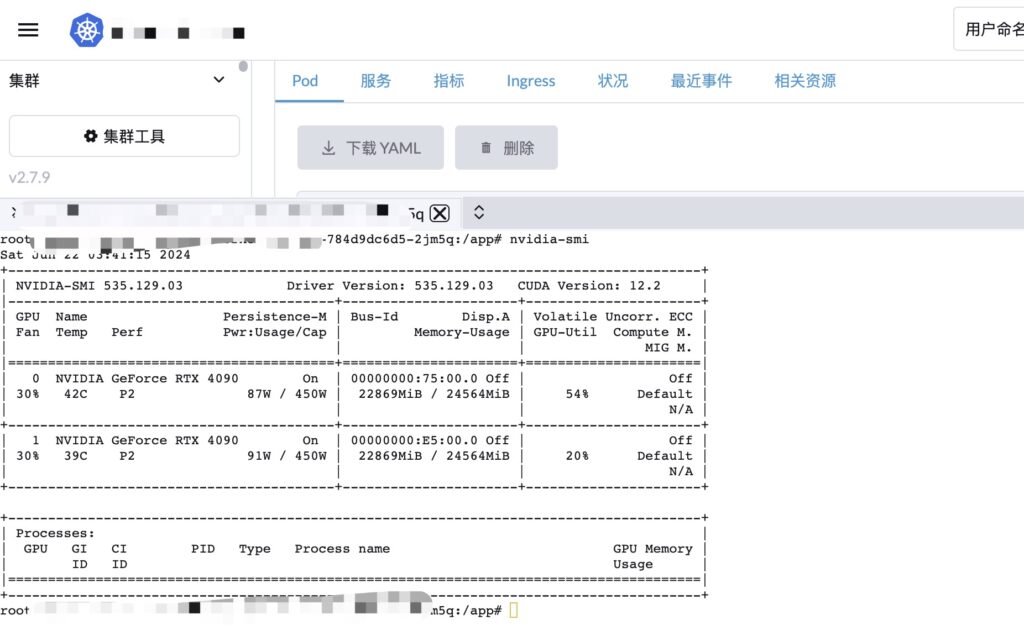Delete the resource with 删除 button
Viewport: 1024px width, 641px height.
click(506, 148)
